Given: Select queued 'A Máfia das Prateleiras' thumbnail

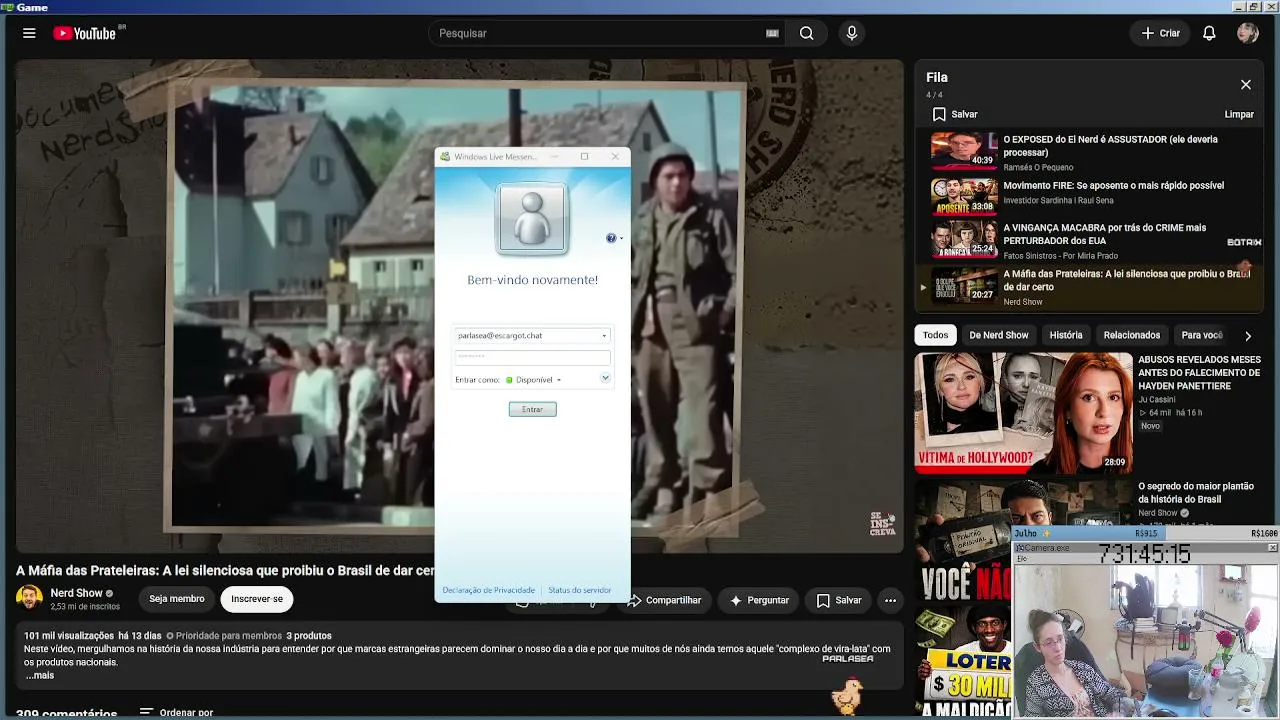Looking at the screenshot, I should (x=964, y=285).
